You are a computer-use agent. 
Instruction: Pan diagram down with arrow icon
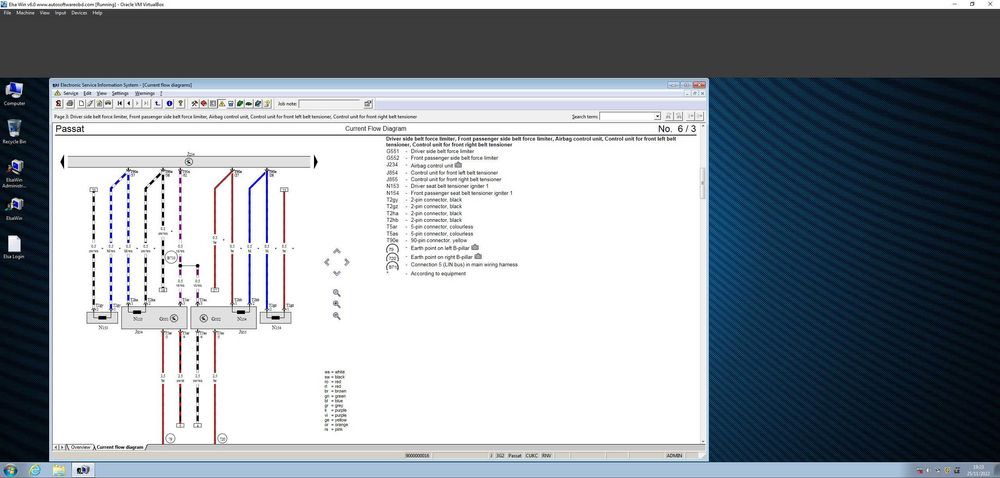(337, 273)
